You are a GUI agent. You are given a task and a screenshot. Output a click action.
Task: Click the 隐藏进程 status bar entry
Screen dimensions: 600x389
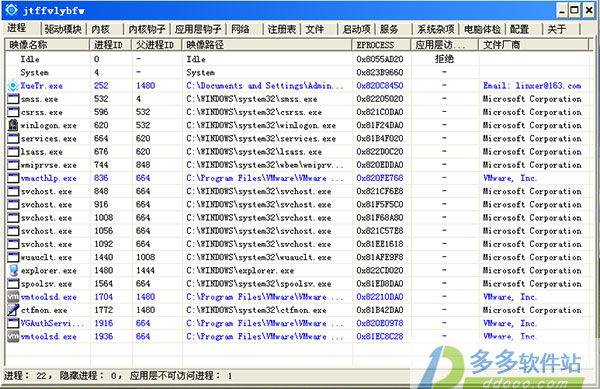pos(90,376)
